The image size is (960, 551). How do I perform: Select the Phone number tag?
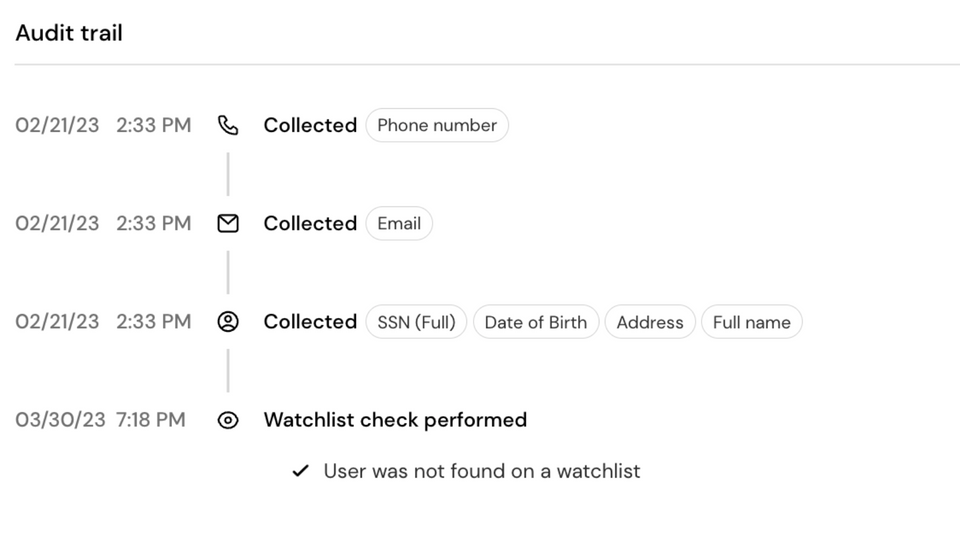[437, 125]
